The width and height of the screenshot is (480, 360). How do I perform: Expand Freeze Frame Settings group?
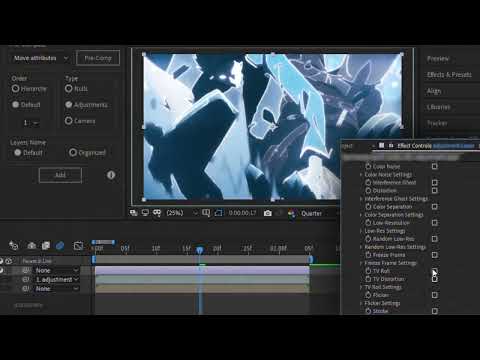(x=361, y=263)
